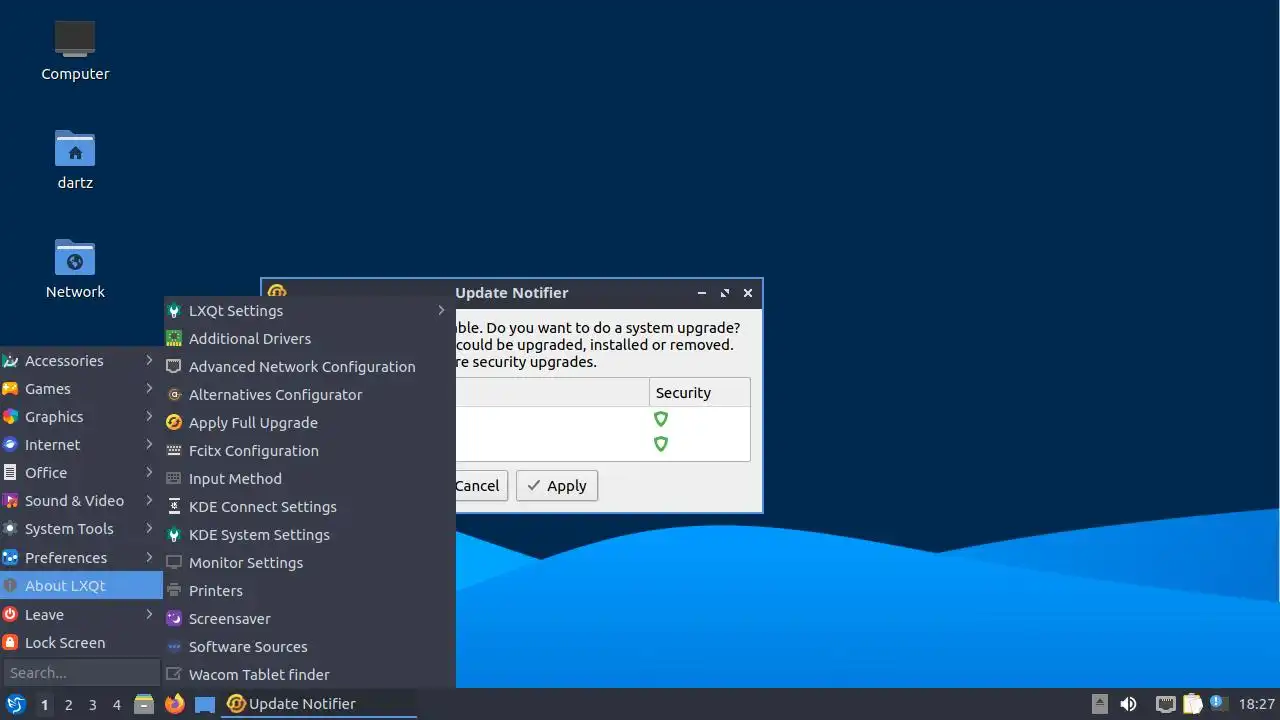The image size is (1280, 720).
Task: Click the KDE Connect Settings phone icon
Action: (x=174, y=507)
